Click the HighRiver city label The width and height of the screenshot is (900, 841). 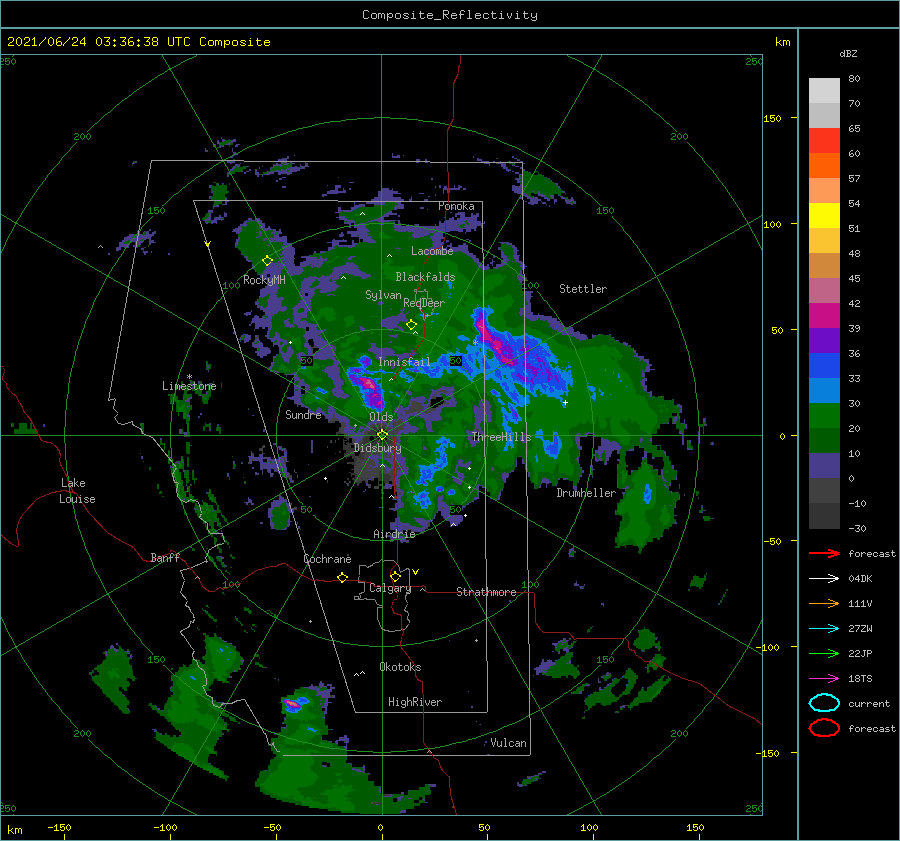[x=415, y=702]
